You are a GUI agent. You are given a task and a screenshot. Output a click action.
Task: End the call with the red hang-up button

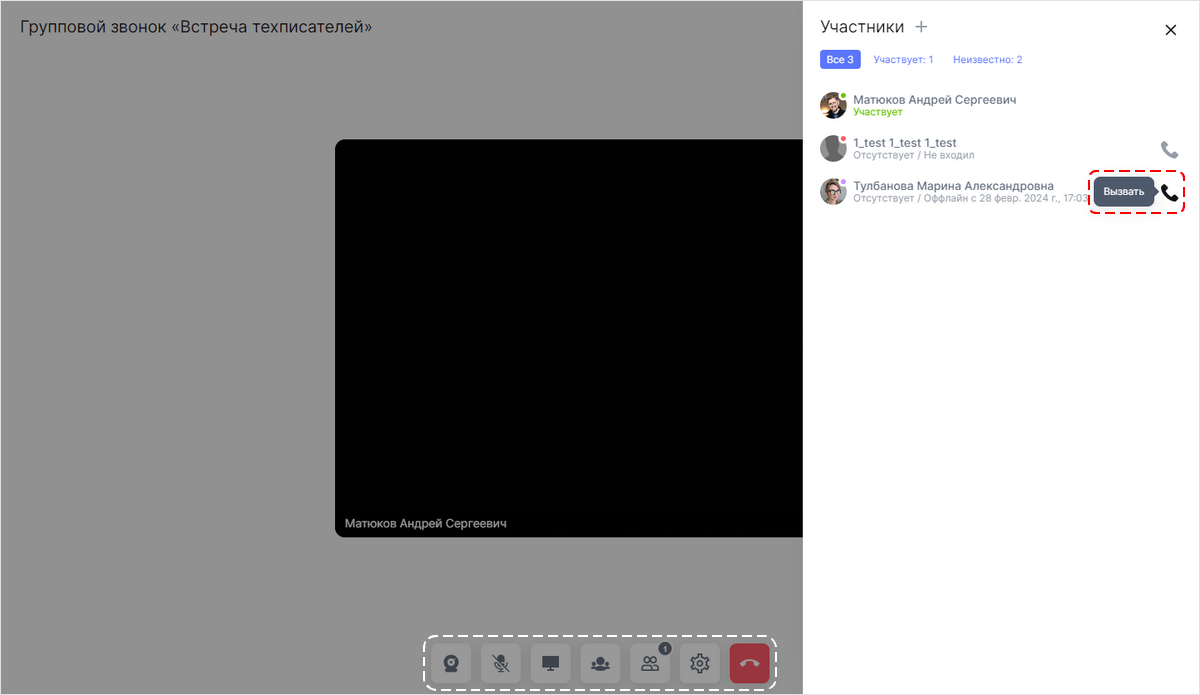(x=750, y=663)
